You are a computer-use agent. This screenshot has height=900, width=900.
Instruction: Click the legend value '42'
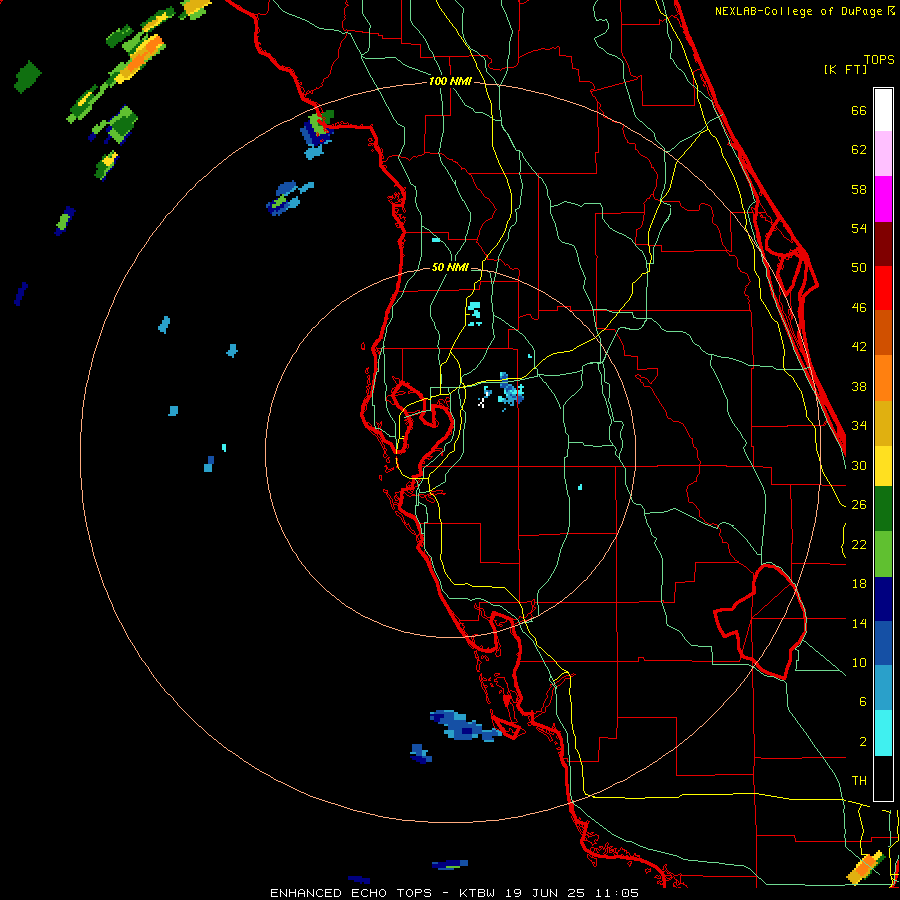(x=859, y=347)
